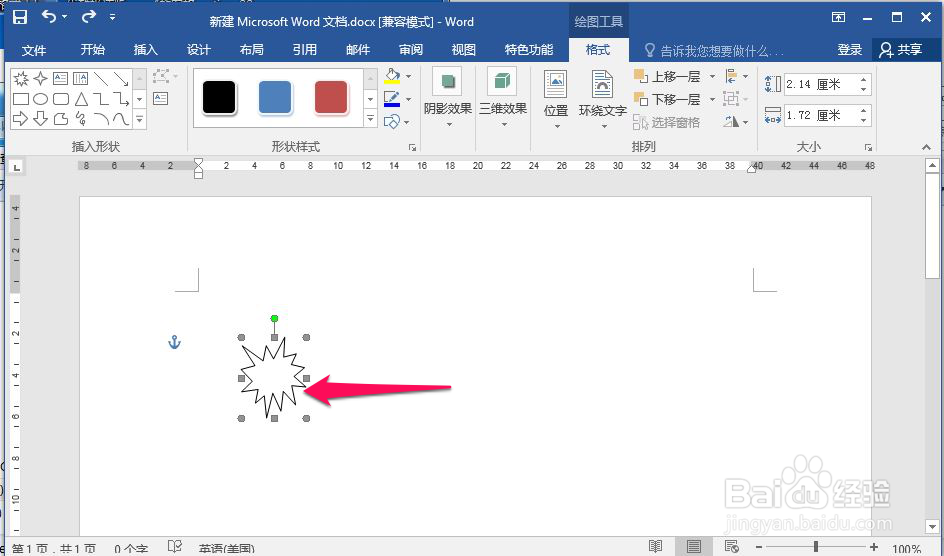Open shape outline color dropdown arrow
Image resolution: width=944 pixels, height=556 pixels.
(409, 99)
